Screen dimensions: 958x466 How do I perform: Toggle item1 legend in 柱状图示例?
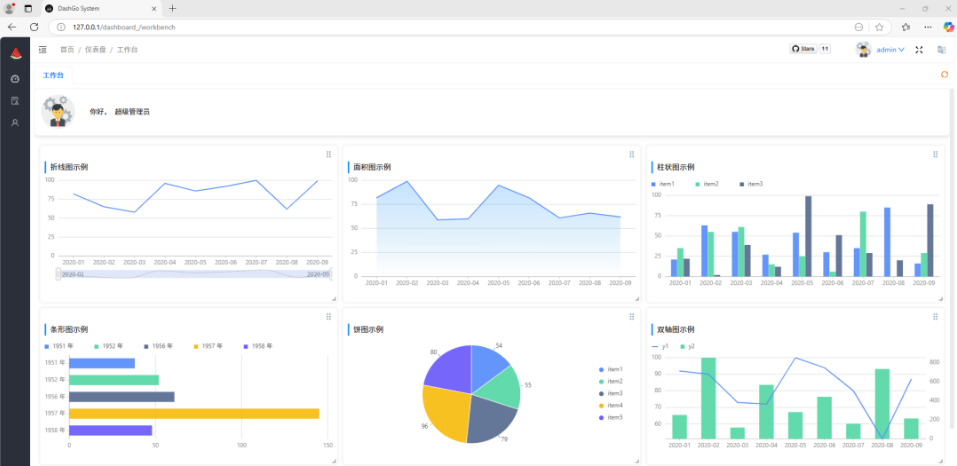(x=664, y=184)
